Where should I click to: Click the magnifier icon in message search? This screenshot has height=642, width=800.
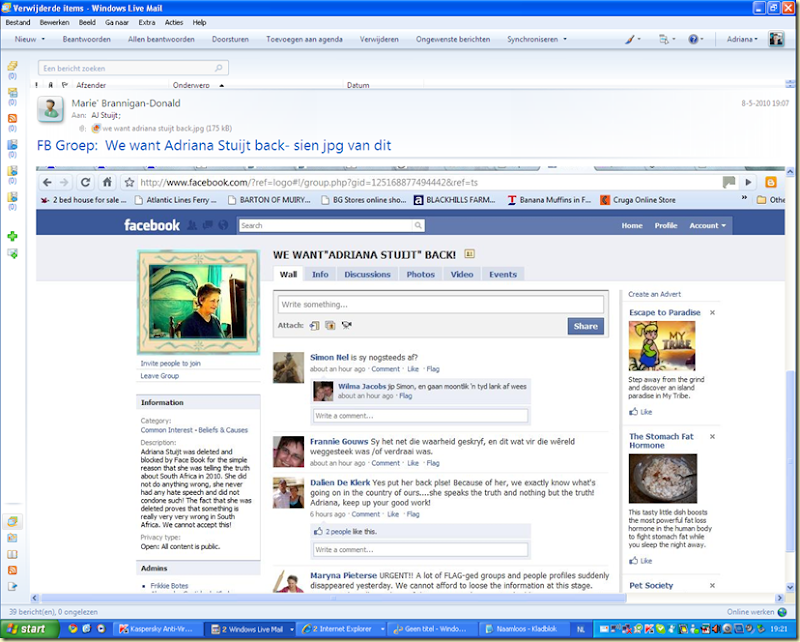pos(218,68)
